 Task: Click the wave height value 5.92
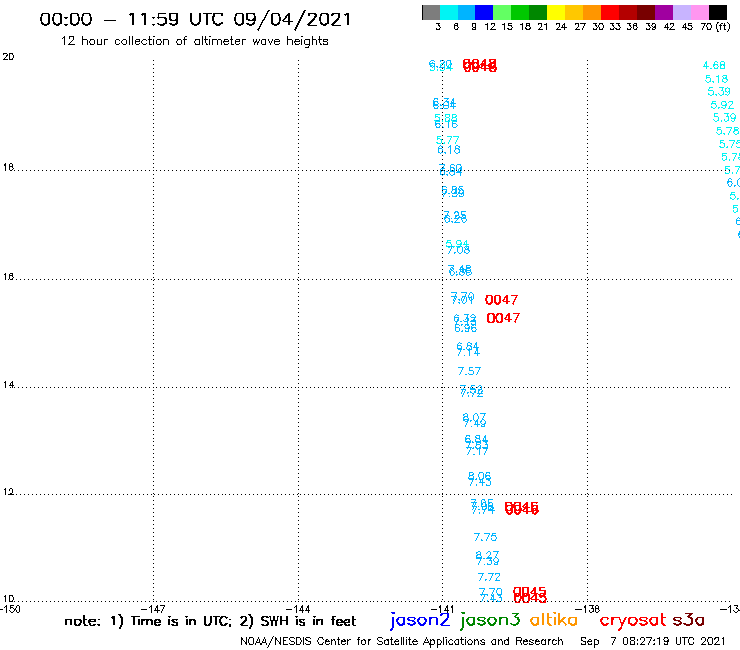[x=722, y=105]
